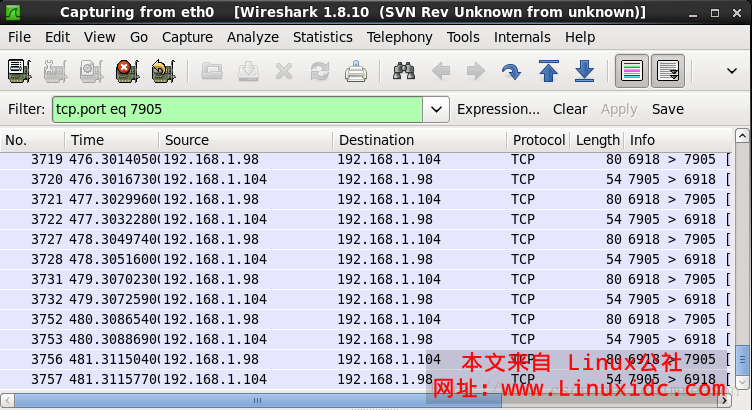The height and width of the screenshot is (410, 752).
Task: Click the start capture icon
Action: [x=92, y=71]
